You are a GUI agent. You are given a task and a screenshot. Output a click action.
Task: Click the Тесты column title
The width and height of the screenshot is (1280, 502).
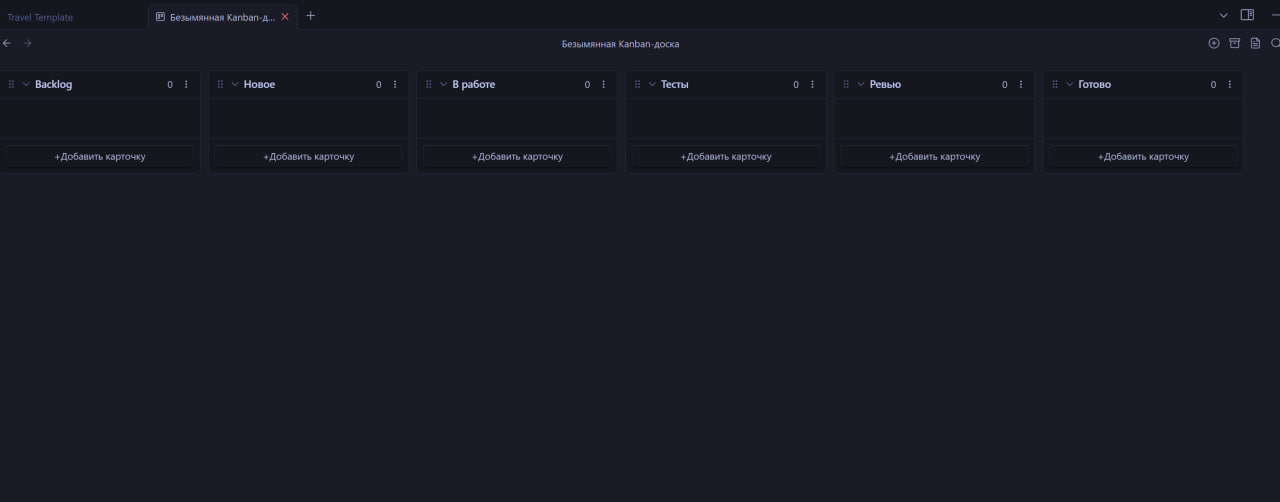(x=675, y=85)
